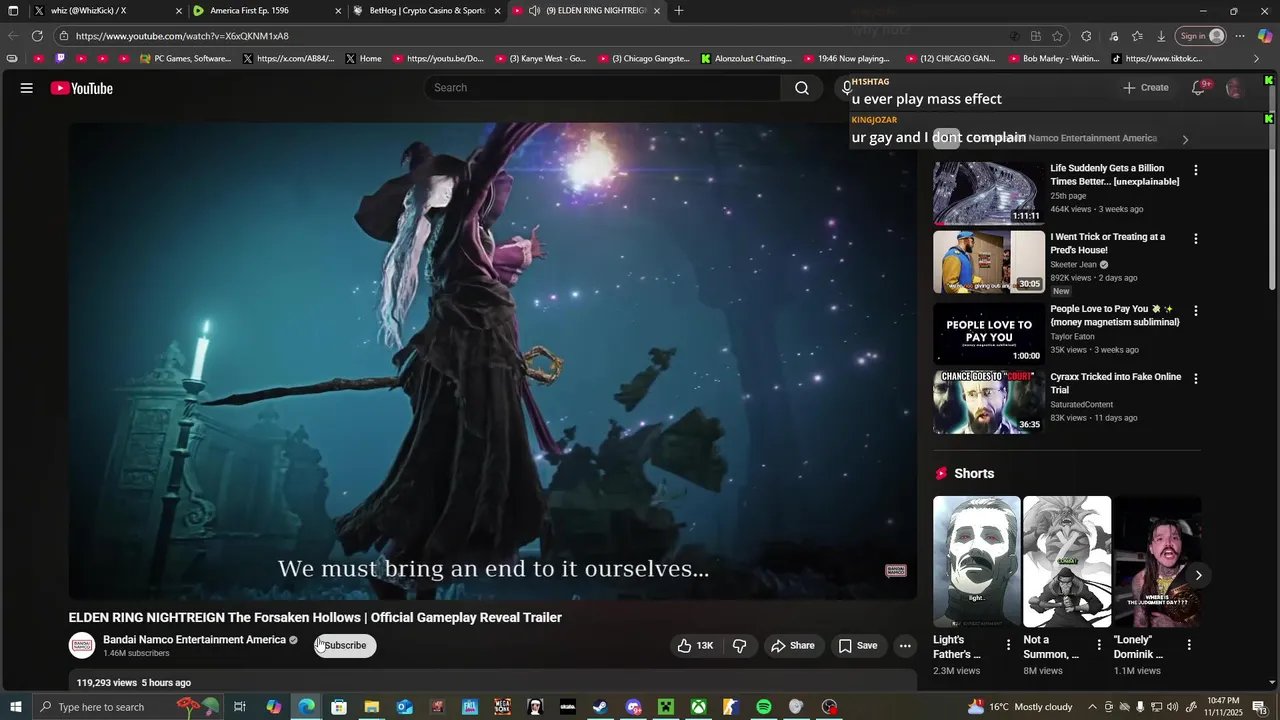Viewport: 1280px width, 720px height.
Task: Open options for 'Not a Summon' Short
Action: 1099,645
